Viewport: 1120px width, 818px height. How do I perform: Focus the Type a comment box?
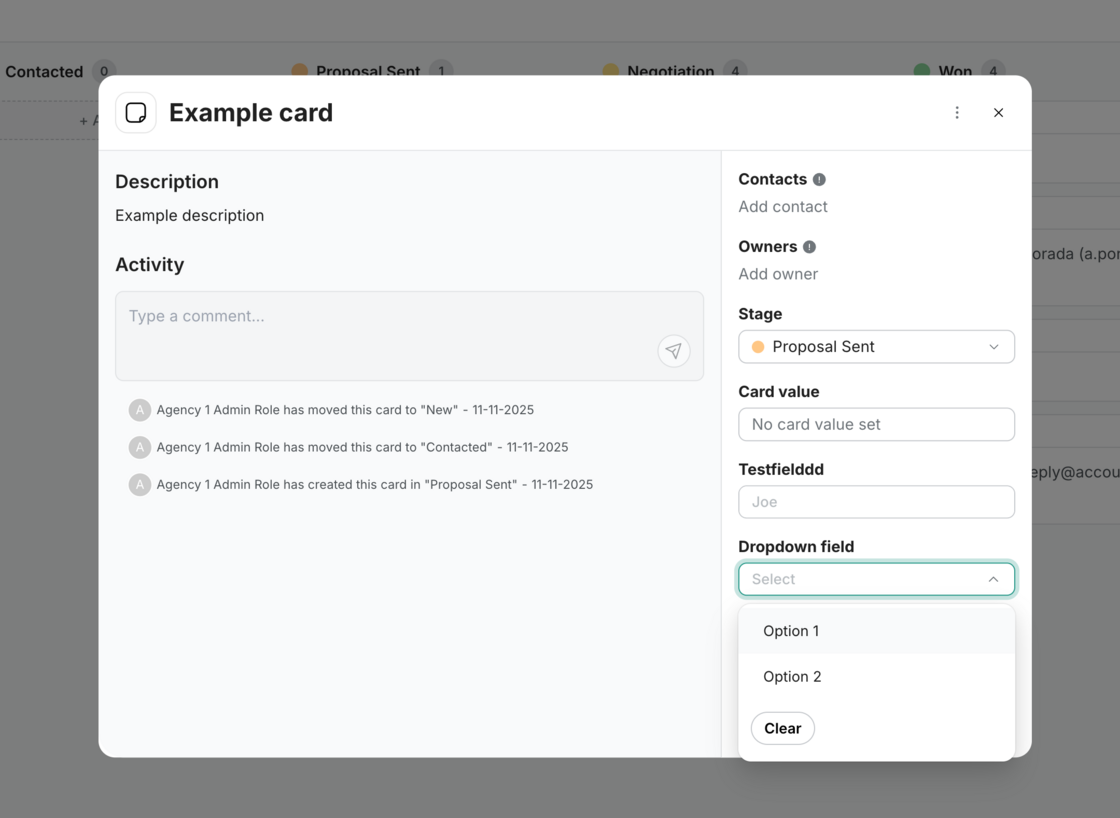(x=409, y=336)
